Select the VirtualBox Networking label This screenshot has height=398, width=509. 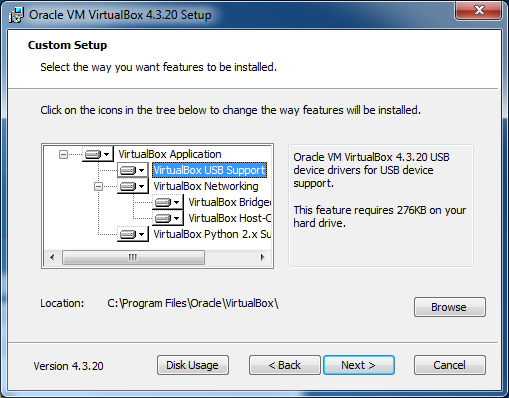(206, 186)
